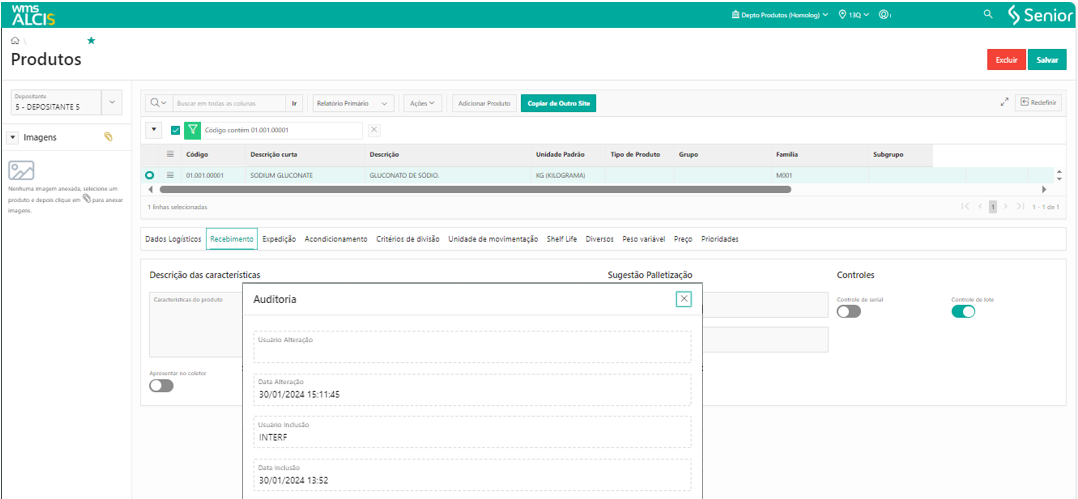This screenshot has width=1078, height=499.
Task: Collapse the filter row expander arrow
Action: tap(154, 129)
